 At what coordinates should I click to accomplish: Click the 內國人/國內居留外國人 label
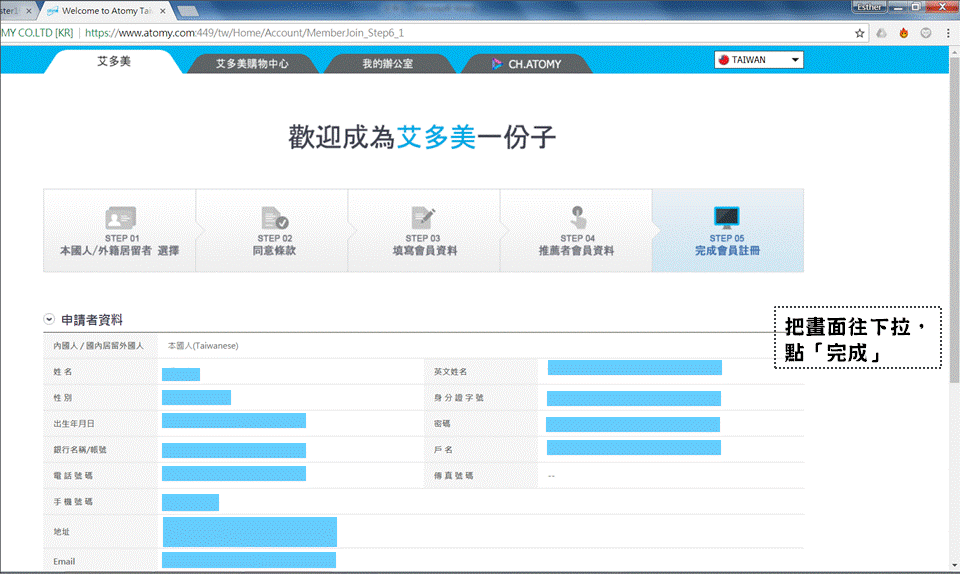[99, 346]
